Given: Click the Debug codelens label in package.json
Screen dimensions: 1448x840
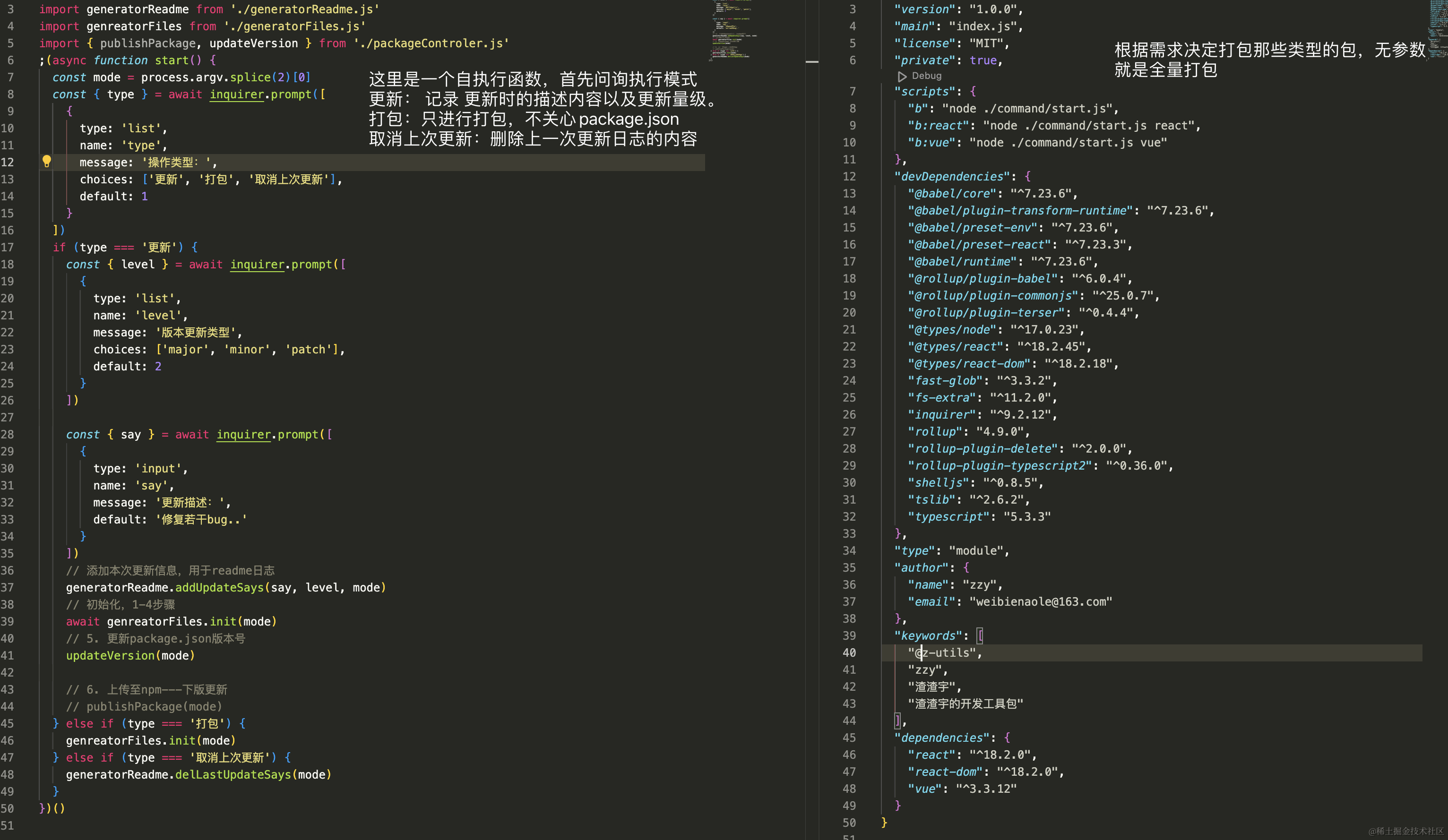Looking at the screenshot, I should coord(926,76).
